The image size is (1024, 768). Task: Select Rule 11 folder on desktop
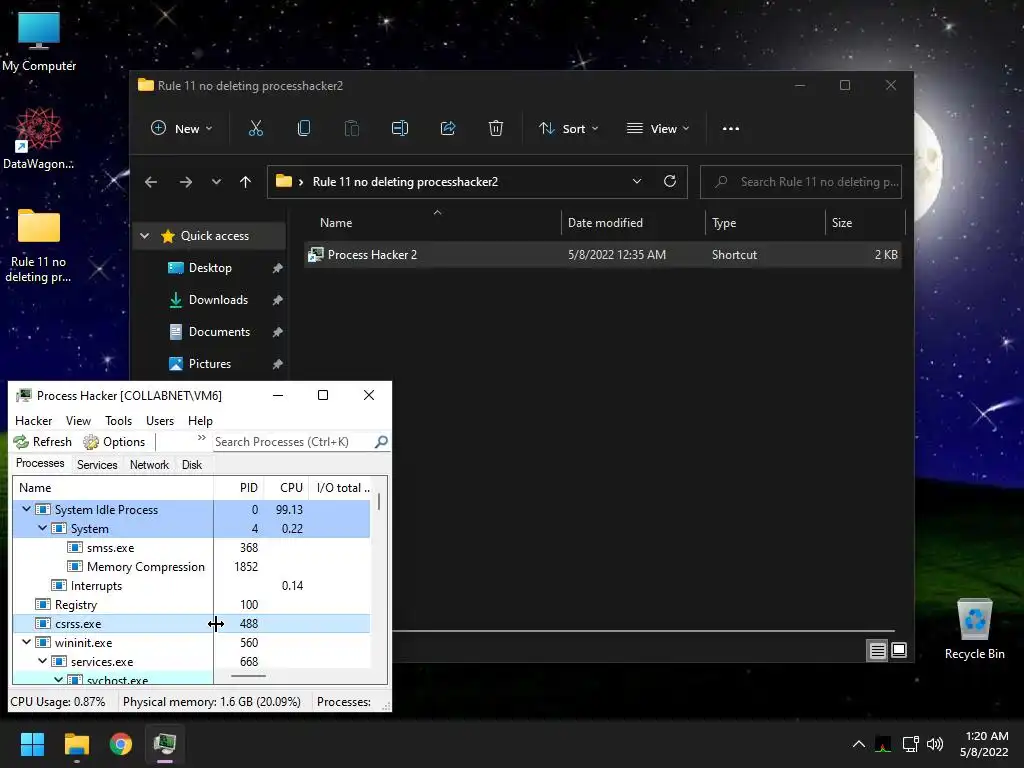pyautogui.click(x=39, y=246)
